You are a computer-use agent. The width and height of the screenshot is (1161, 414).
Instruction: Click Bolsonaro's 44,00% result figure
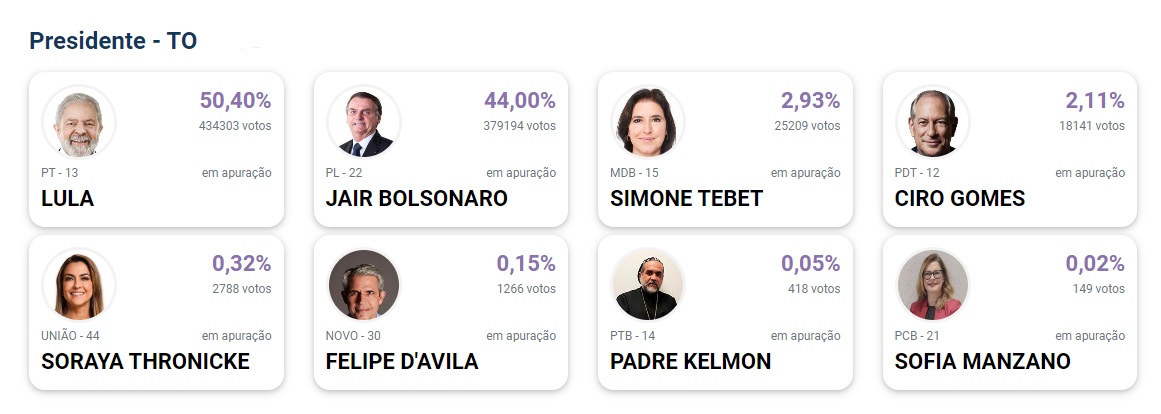click(x=520, y=100)
